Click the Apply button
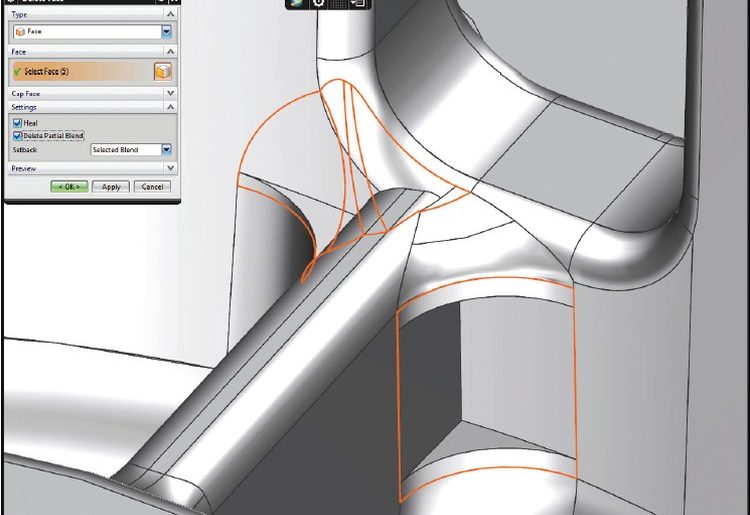 [x=111, y=187]
